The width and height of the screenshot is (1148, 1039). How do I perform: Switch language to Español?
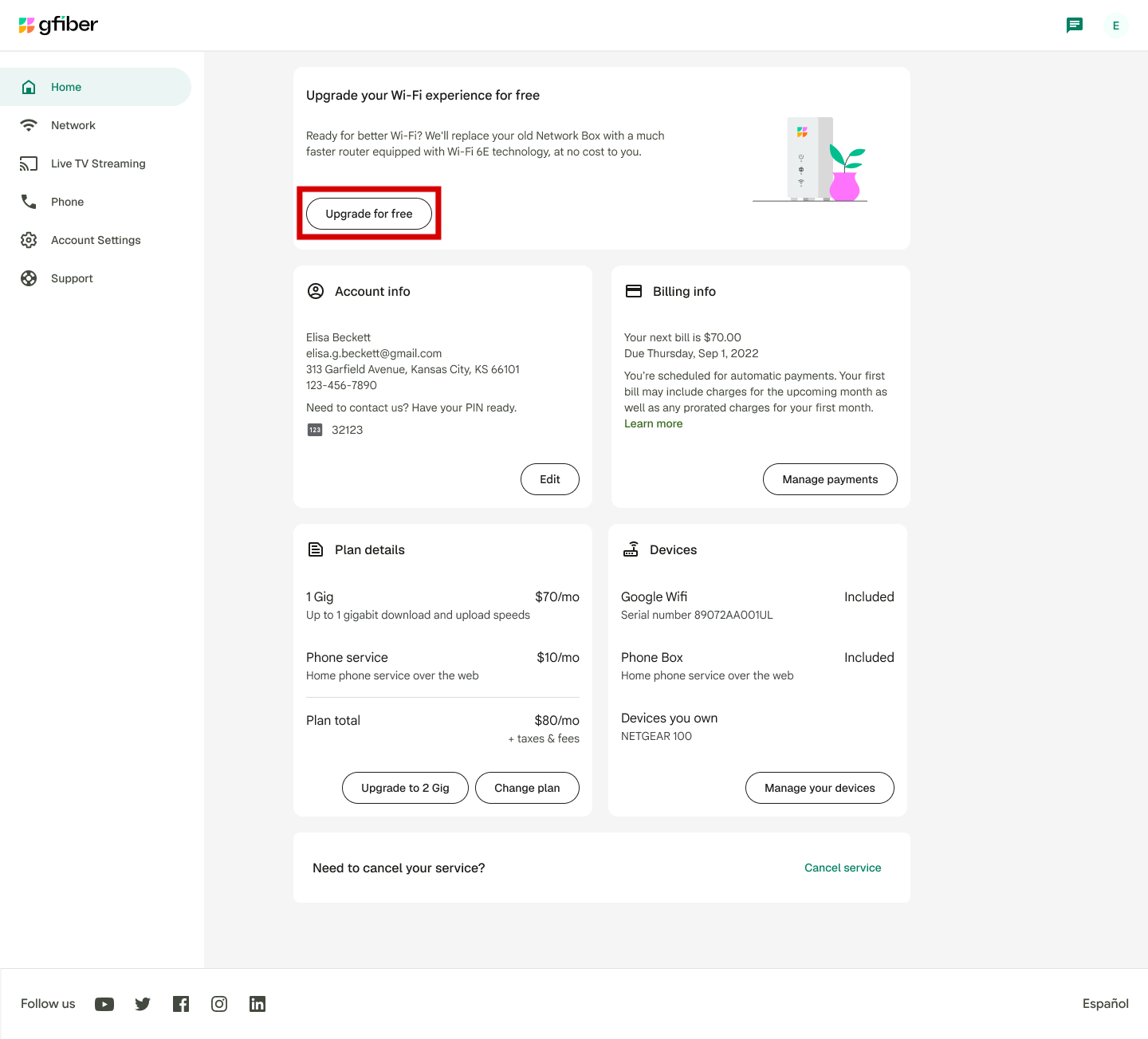pyautogui.click(x=1106, y=1004)
